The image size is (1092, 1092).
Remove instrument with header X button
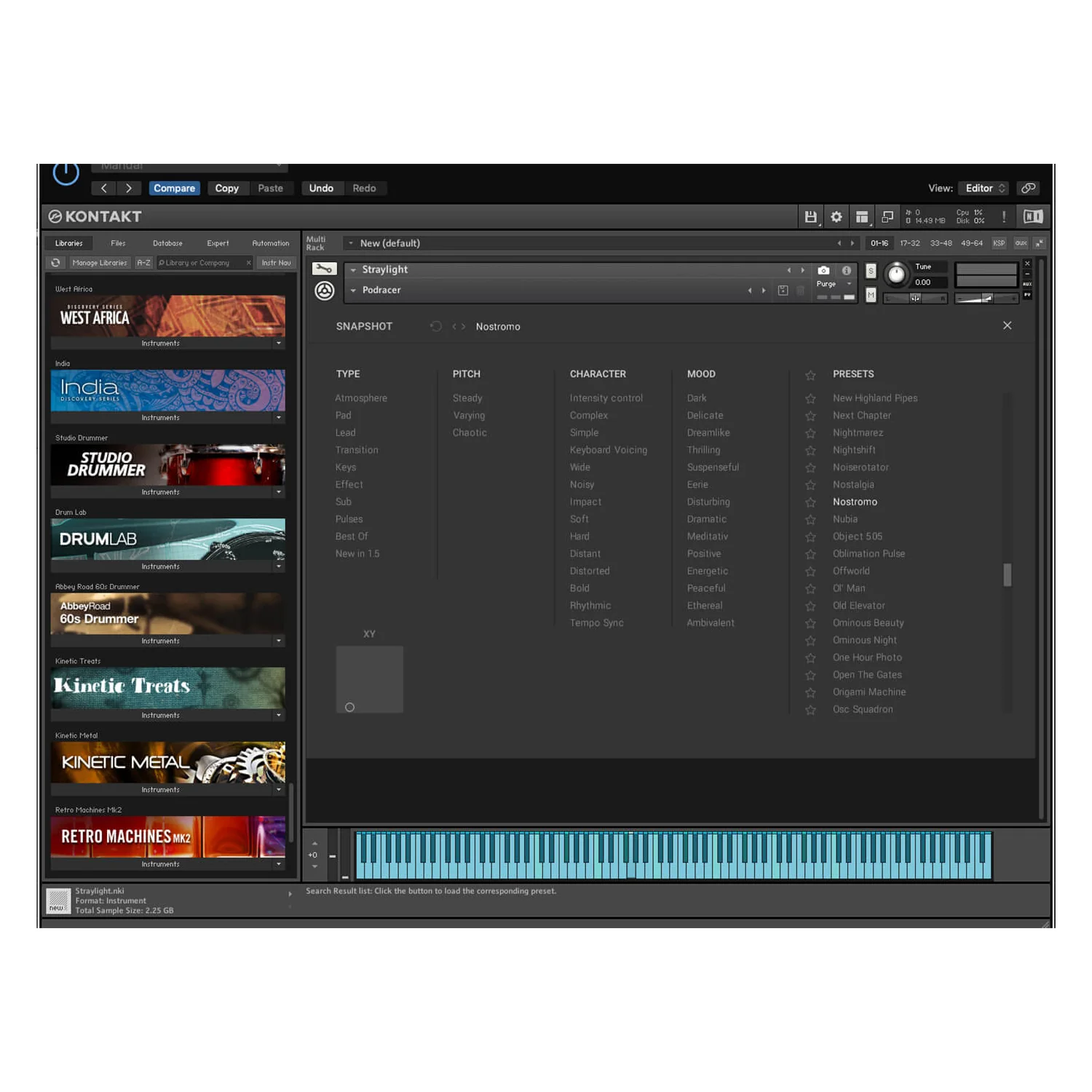[x=1027, y=264]
